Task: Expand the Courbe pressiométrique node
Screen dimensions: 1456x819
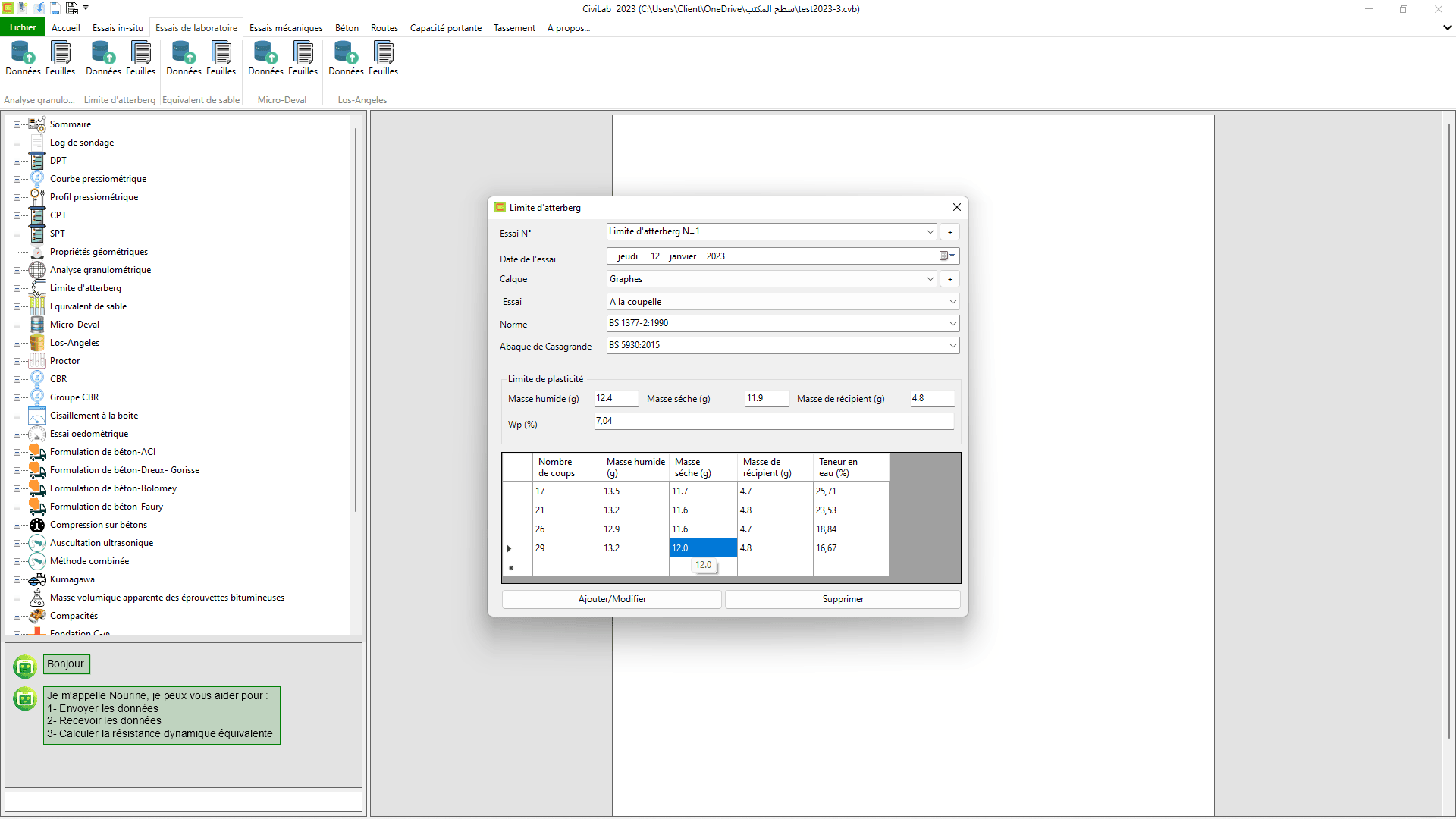Action: (x=17, y=179)
